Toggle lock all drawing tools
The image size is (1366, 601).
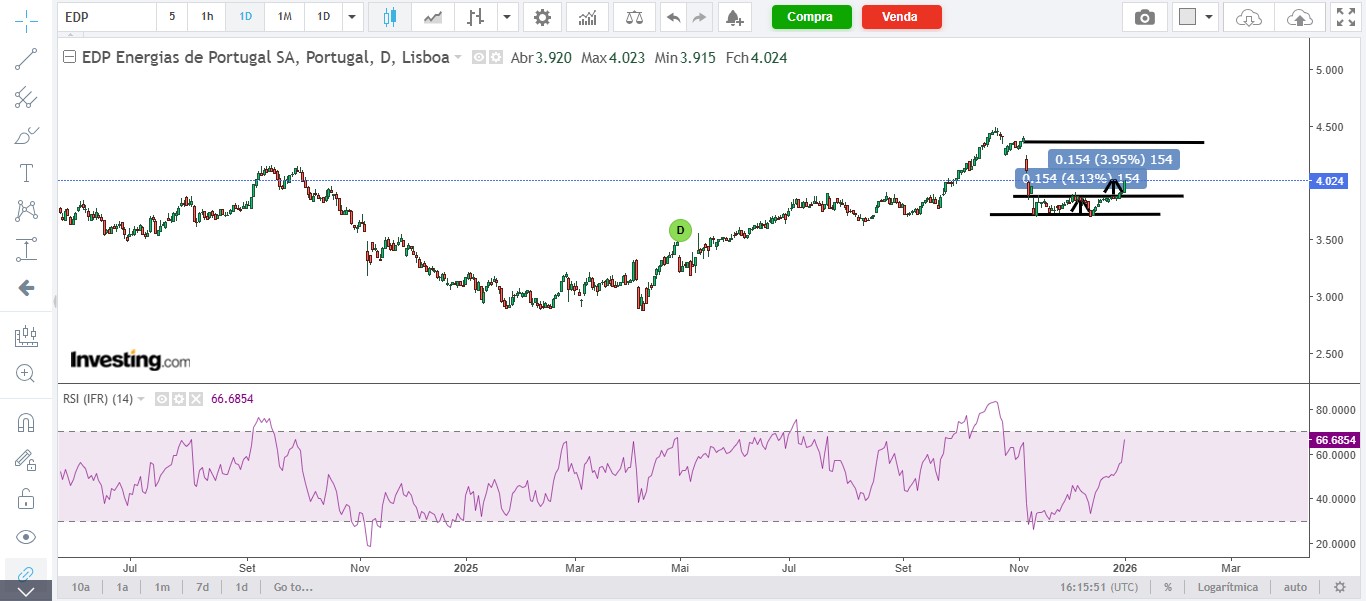(27, 498)
